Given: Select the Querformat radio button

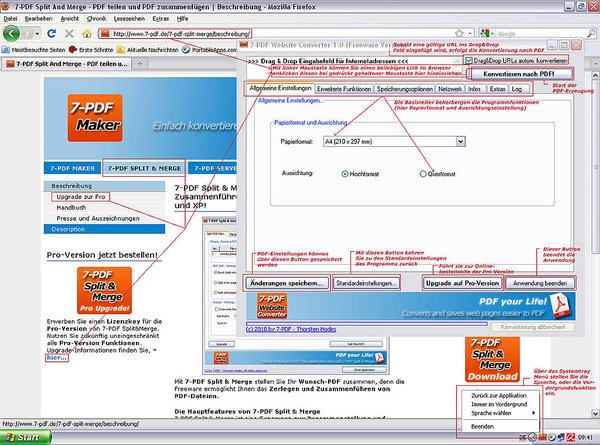Looking at the screenshot, I should point(423,174).
